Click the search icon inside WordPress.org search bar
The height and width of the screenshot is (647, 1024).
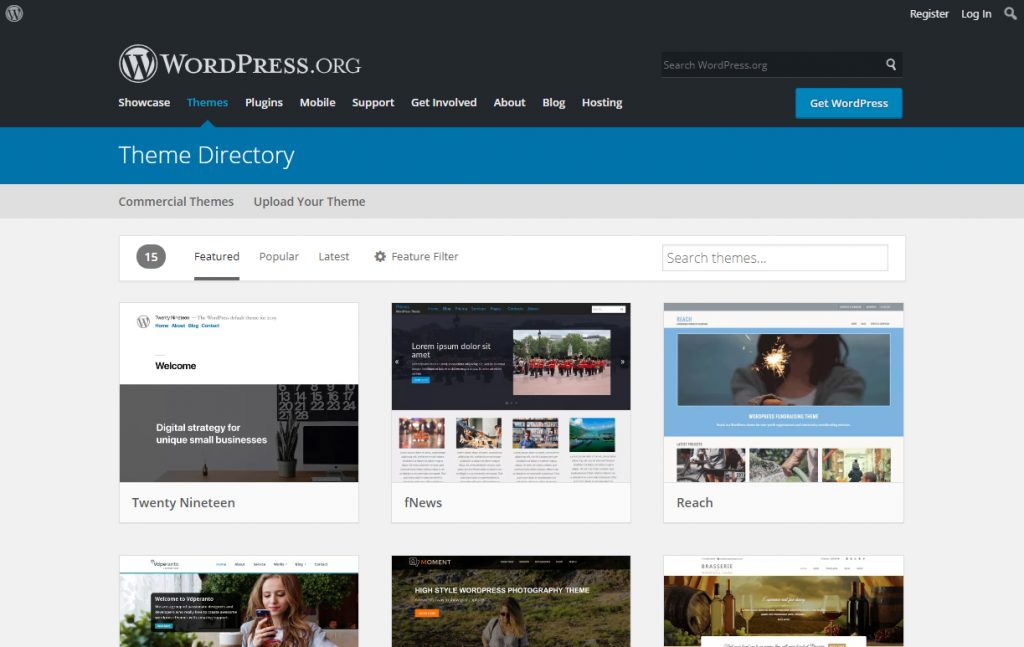click(890, 64)
